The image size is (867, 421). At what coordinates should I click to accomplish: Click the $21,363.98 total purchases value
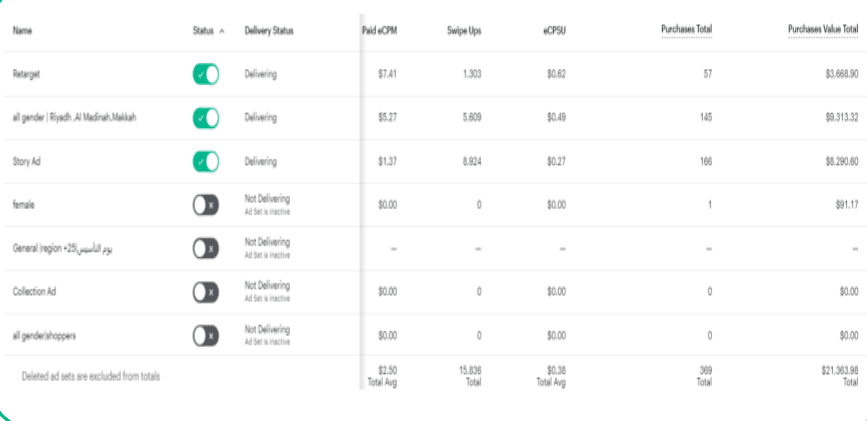[x=840, y=371]
